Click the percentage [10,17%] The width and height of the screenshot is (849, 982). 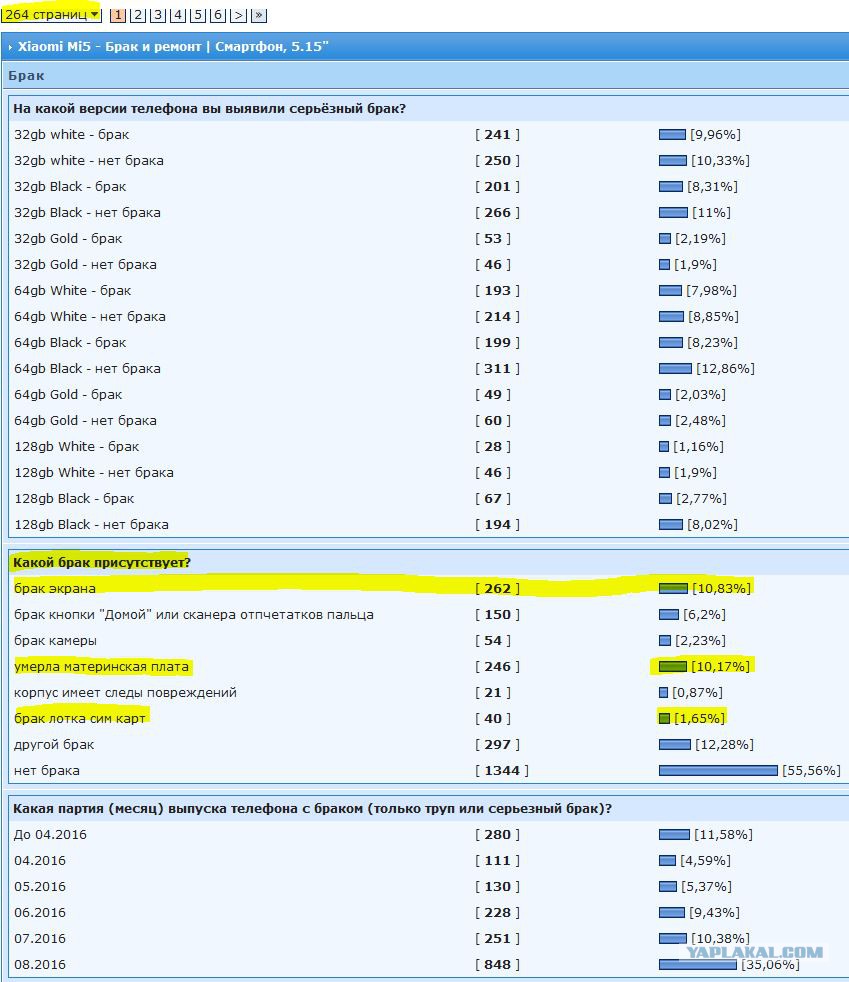[721, 666]
